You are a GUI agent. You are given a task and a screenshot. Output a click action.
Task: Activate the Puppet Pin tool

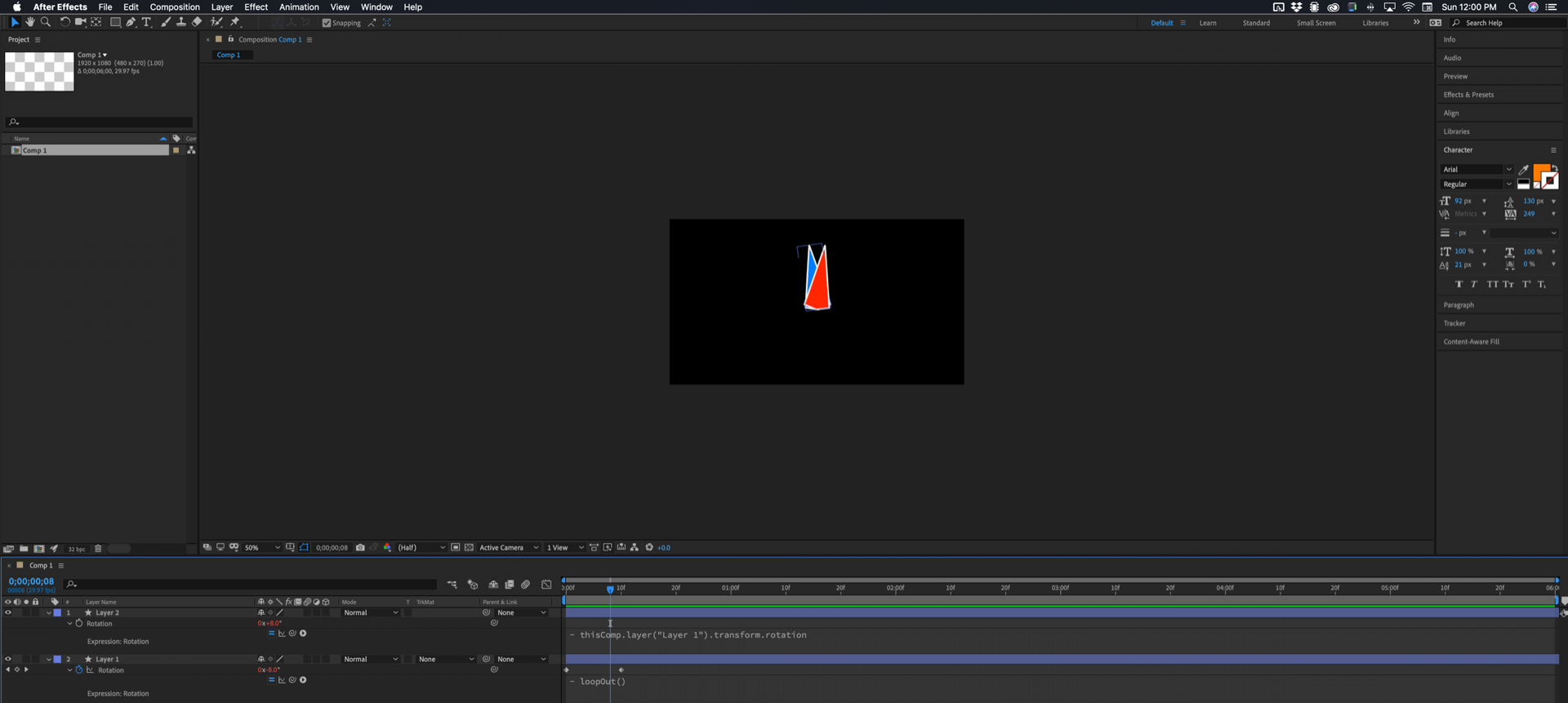[235, 22]
